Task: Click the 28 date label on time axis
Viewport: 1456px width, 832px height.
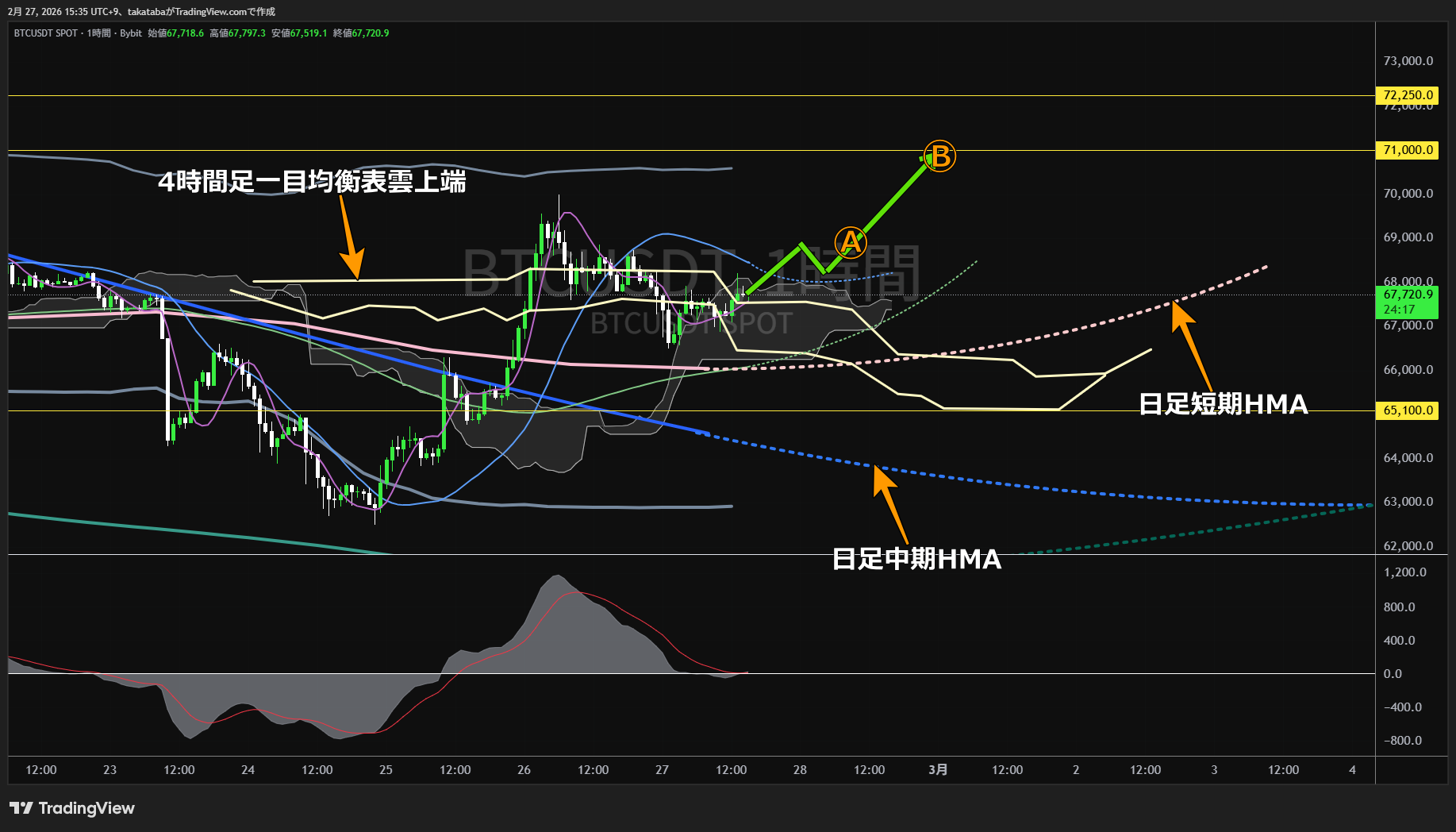Action: pos(800,769)
